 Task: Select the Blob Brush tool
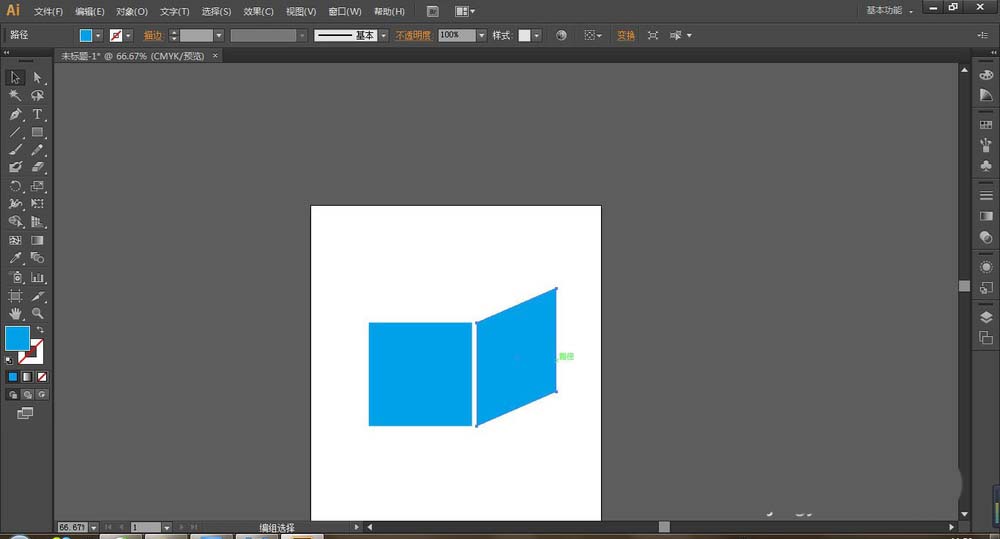pos(15,167)
